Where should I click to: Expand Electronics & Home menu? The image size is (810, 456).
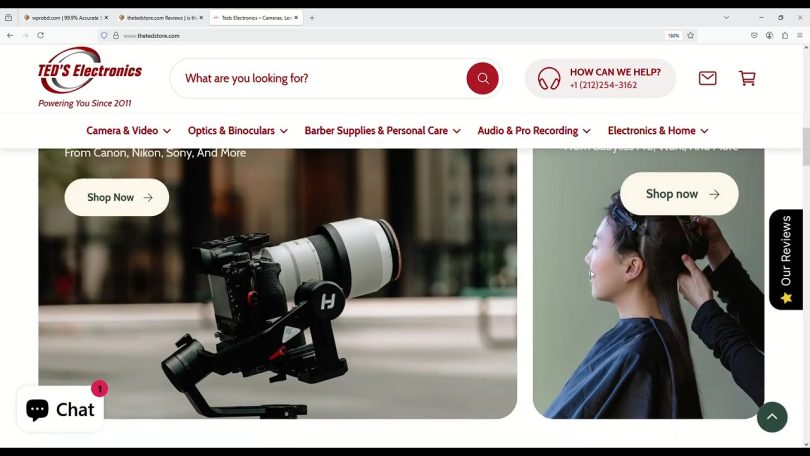[658, 131]
